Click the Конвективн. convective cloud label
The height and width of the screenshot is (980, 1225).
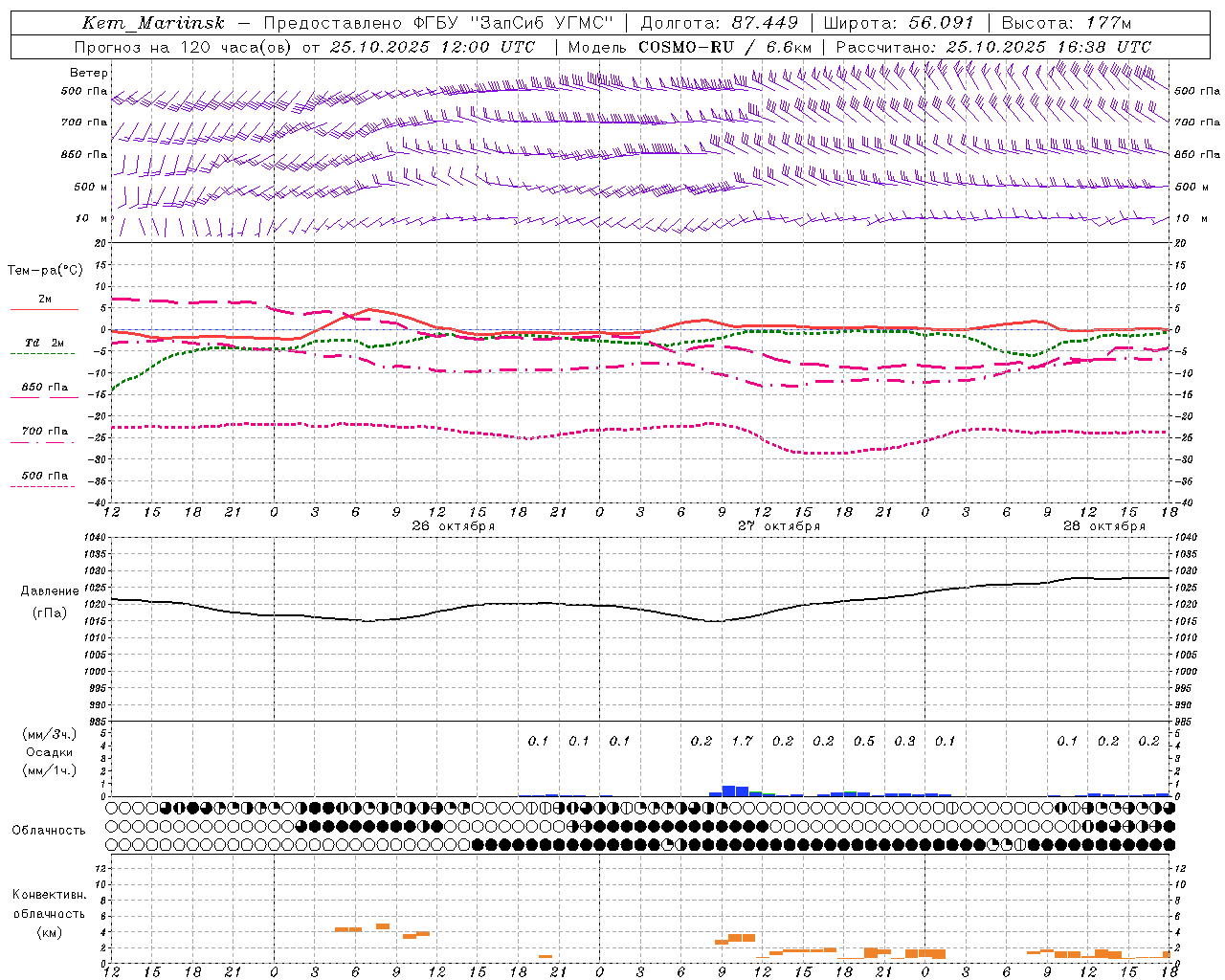[x=50, y=896]
